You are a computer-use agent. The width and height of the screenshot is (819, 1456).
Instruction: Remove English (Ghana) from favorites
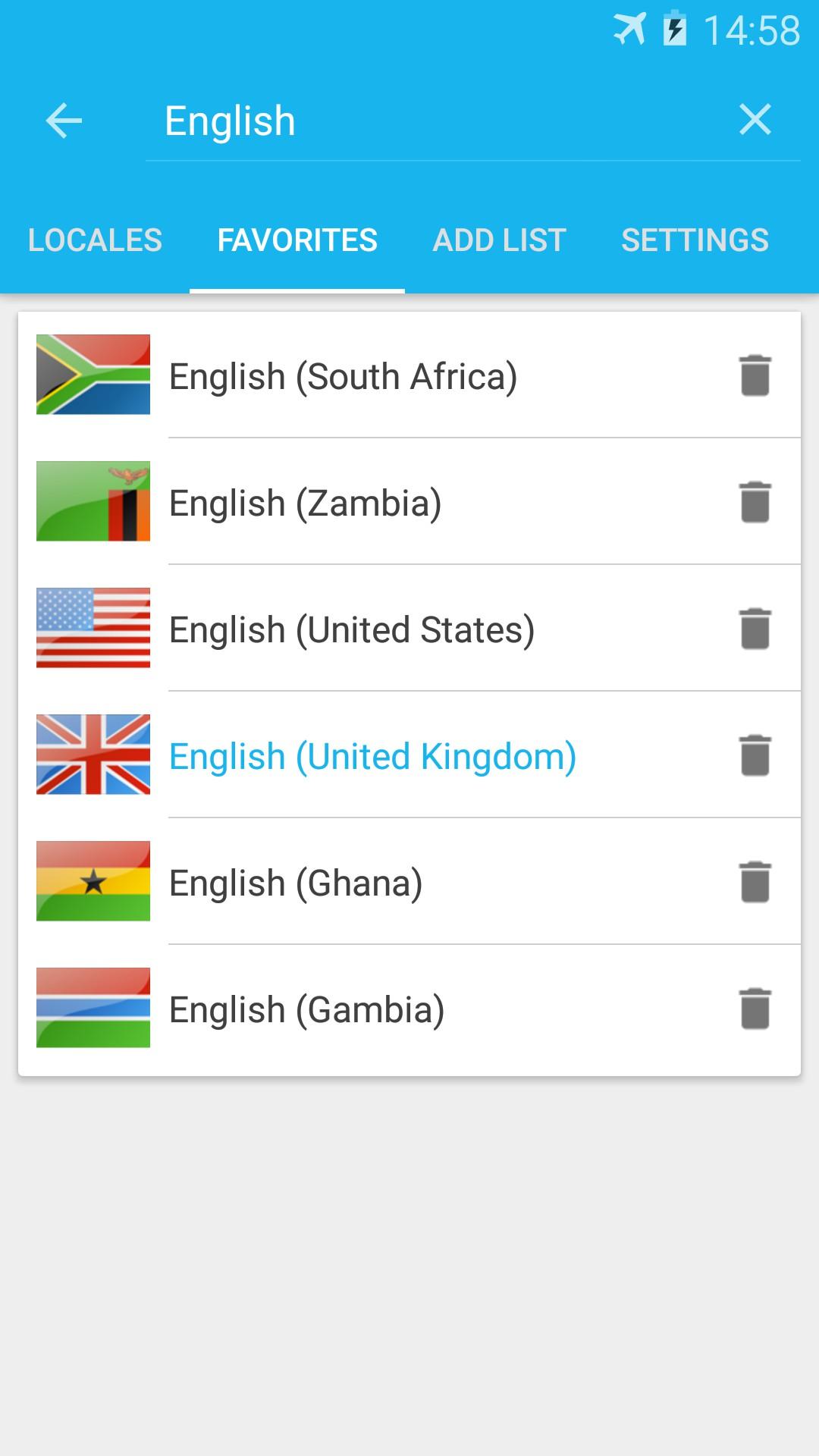click(755, 882)
